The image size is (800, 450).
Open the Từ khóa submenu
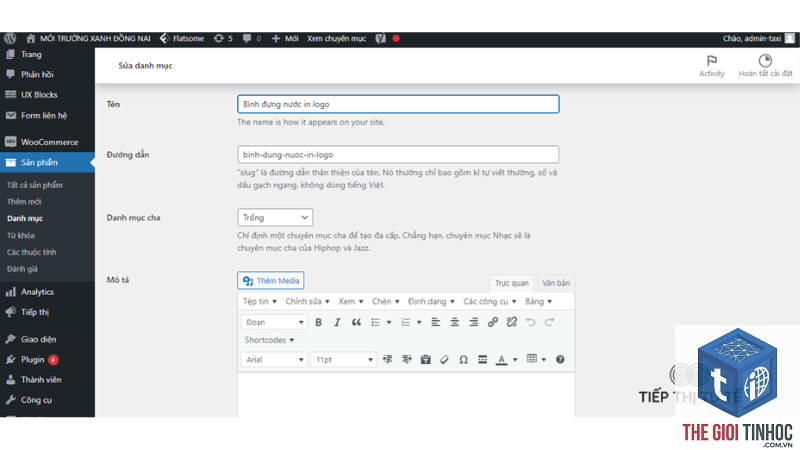pyautogui.click(x=21, y=235)
